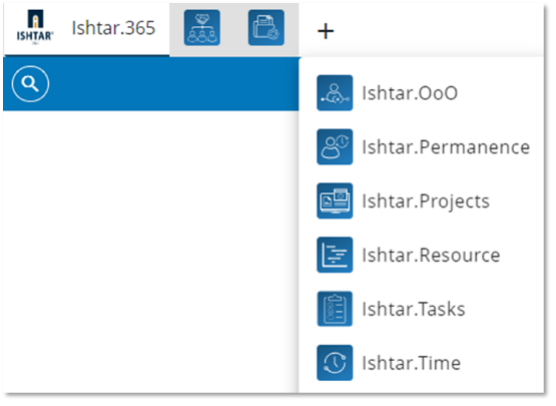Click the blue search bar area

click(x=151, y=84)
